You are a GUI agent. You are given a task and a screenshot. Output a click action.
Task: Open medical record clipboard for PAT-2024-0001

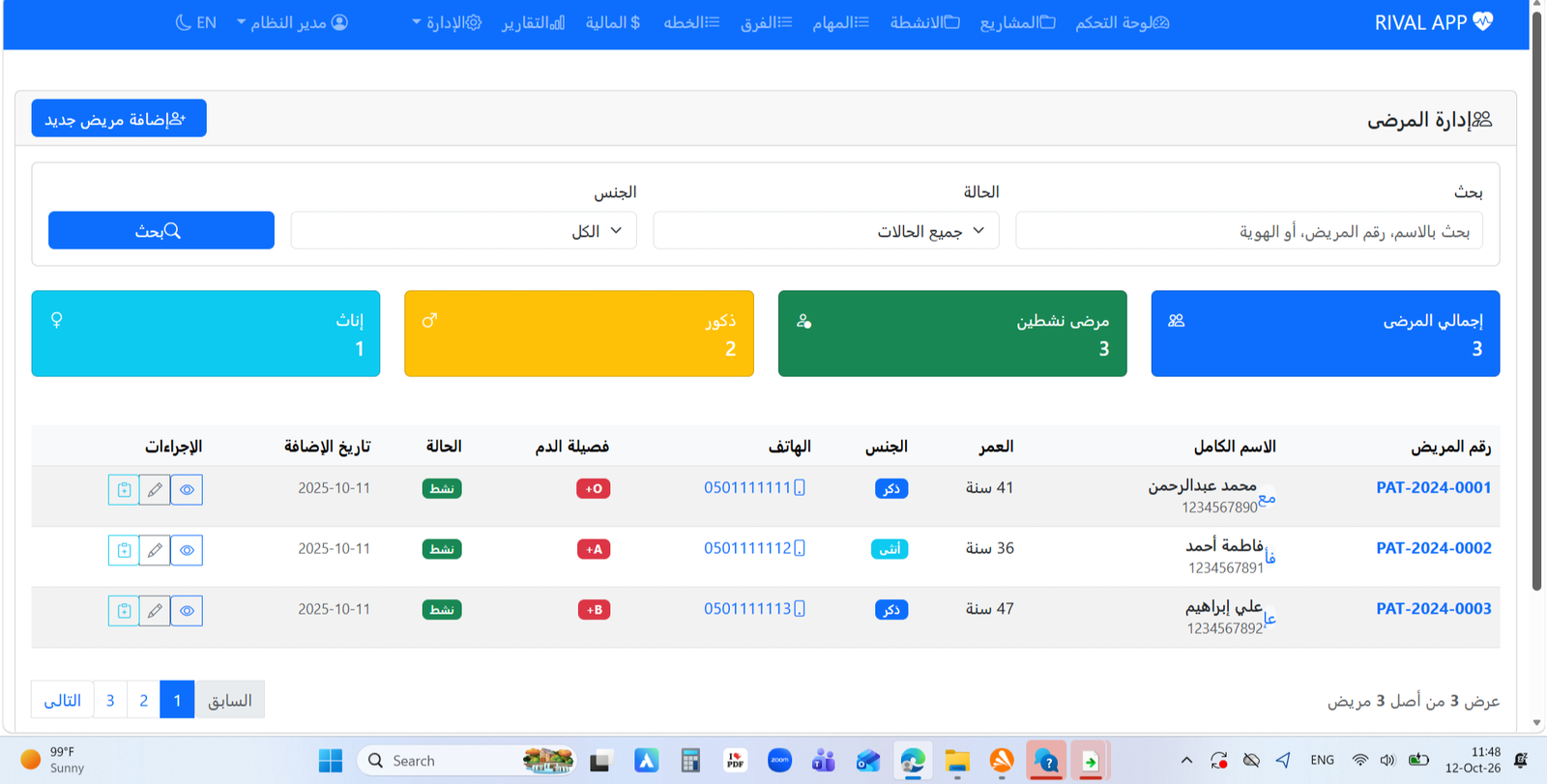pos(124,490)
